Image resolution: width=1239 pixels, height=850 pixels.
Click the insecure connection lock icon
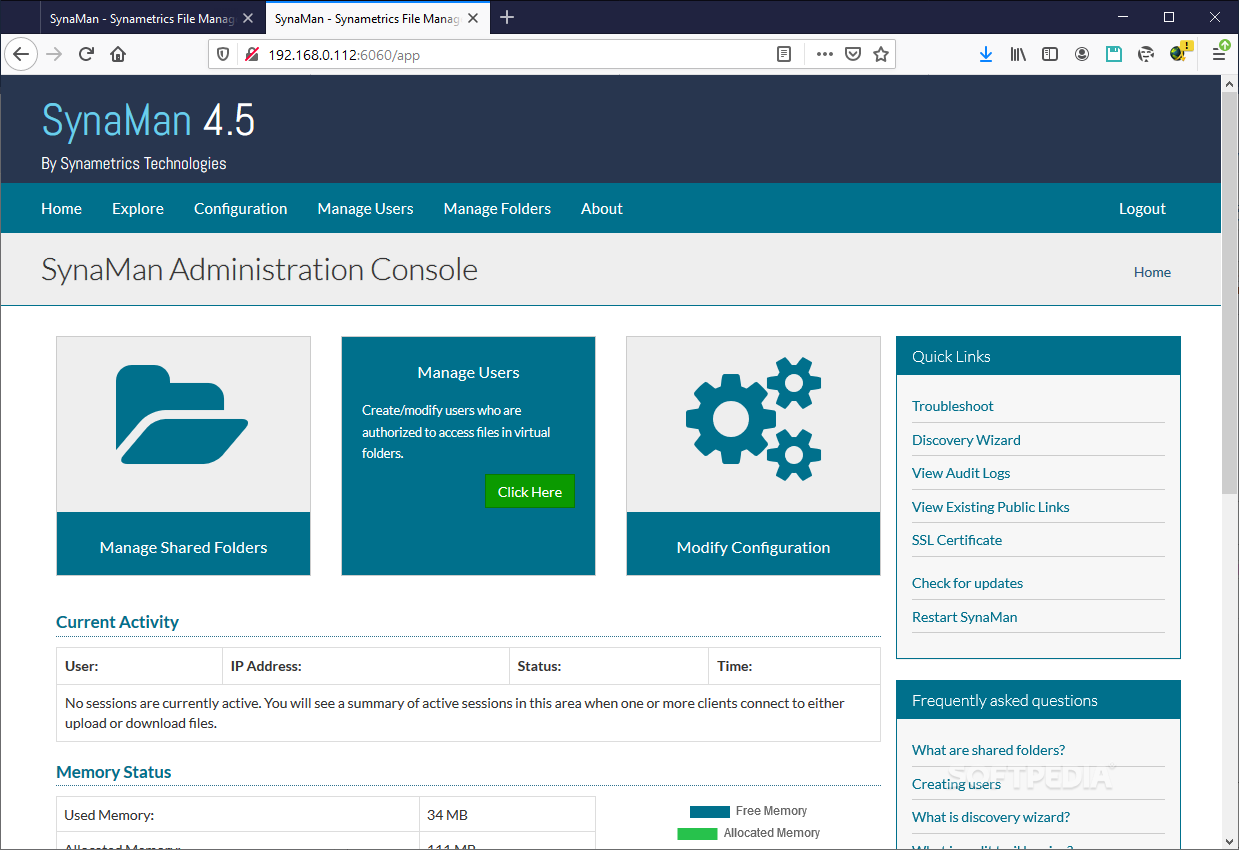251,54
